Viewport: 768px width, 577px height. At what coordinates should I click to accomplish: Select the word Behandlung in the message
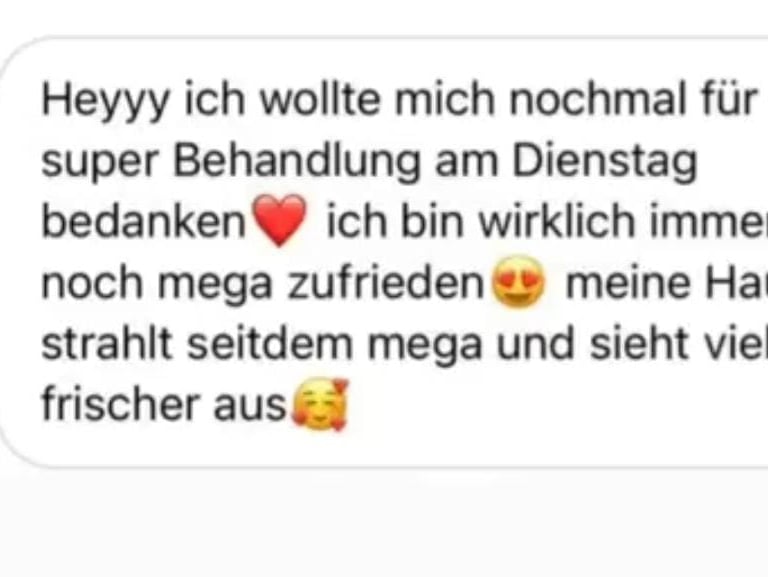coord(297,162)
